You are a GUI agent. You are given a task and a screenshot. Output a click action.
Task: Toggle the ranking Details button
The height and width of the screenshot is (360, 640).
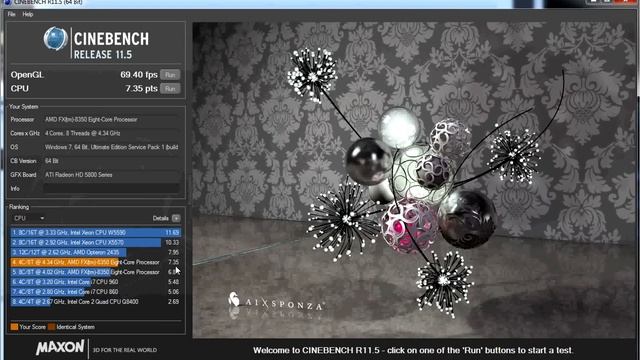tap(176, 218)
